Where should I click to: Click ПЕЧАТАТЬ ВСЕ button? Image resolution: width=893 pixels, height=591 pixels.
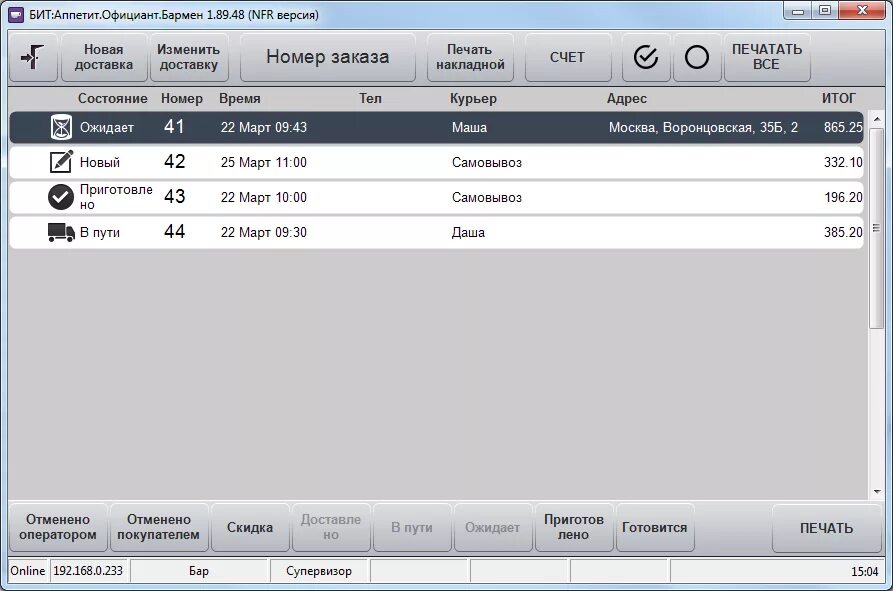click(767, 57)
